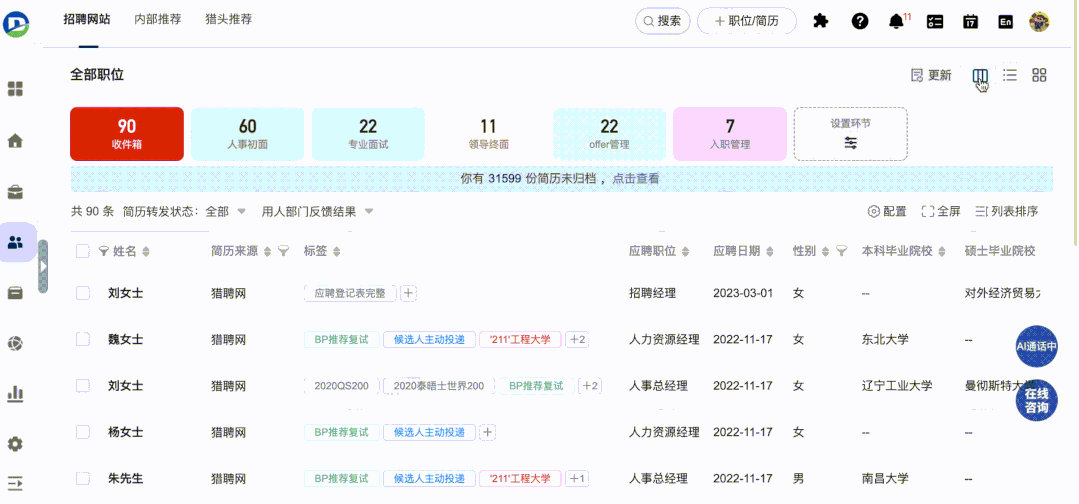Open 用人部门反馈结果 dropdown

[317, 211]
